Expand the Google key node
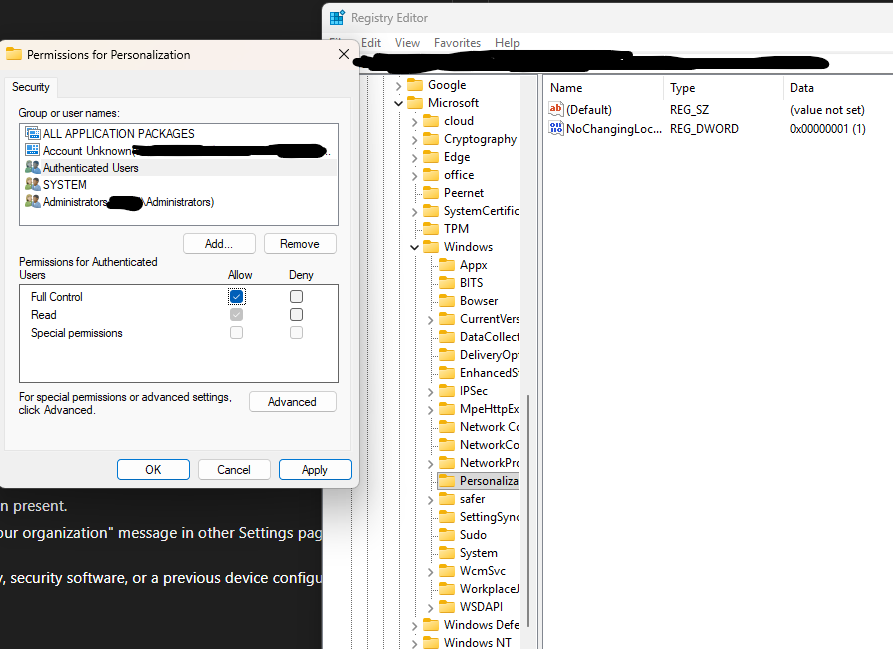893x649 pixels. pyautogui.click(x=398, y=86)
